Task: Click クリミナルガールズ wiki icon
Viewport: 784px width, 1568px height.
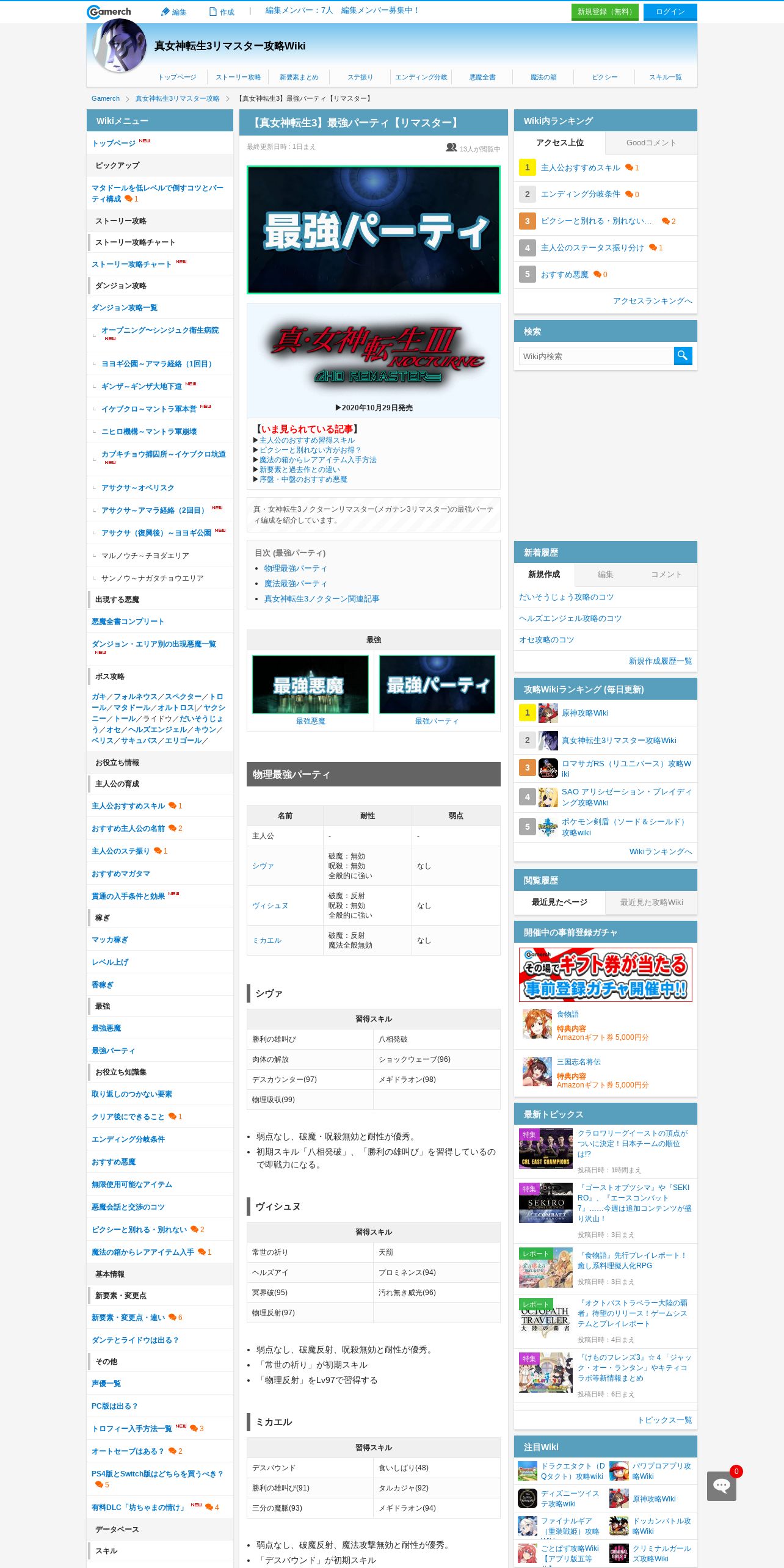Action: click(619, 1553)
